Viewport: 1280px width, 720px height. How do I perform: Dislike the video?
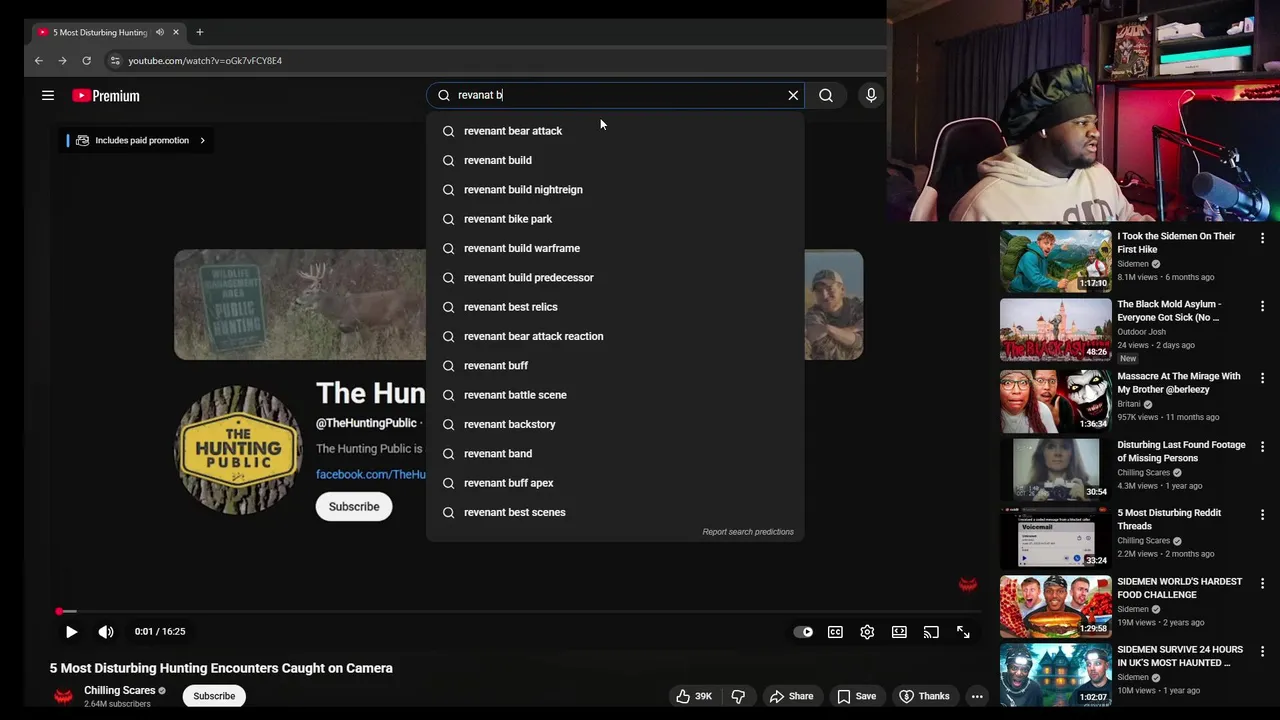738,696
